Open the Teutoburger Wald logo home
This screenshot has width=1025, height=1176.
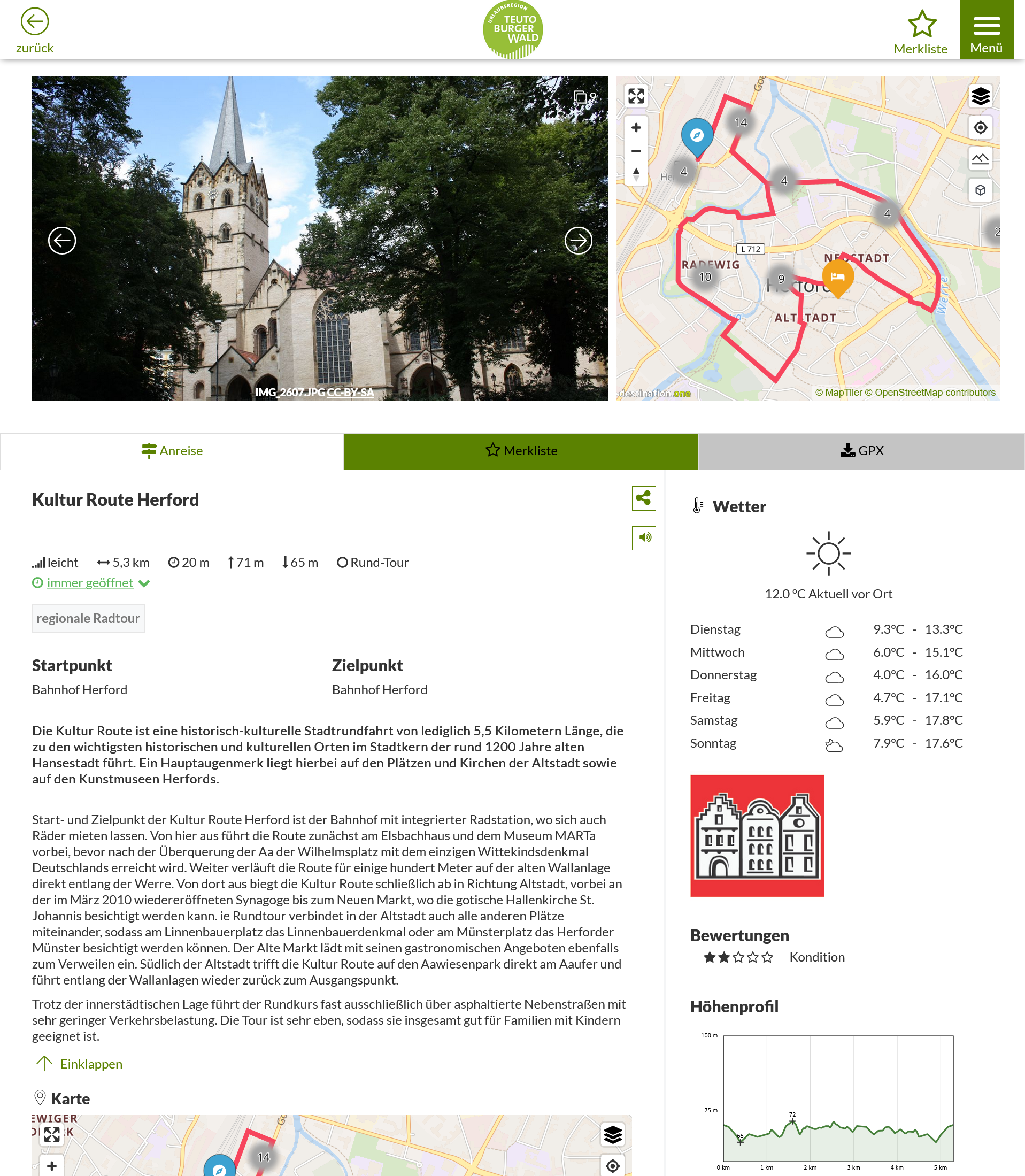point(512,30)
